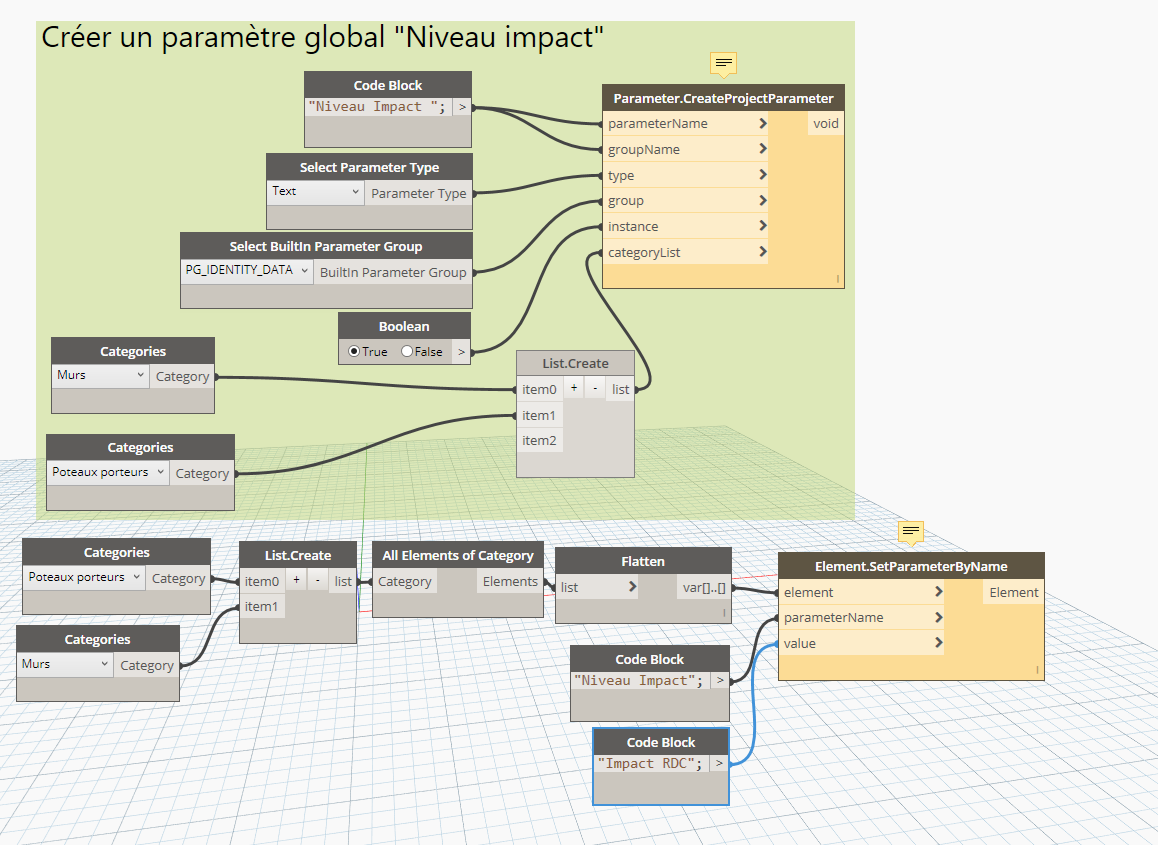Select the All Elements of Category node header
The height and width of the screenshot is (845, 1158).
pyautogui.click(x=458, y=555)
